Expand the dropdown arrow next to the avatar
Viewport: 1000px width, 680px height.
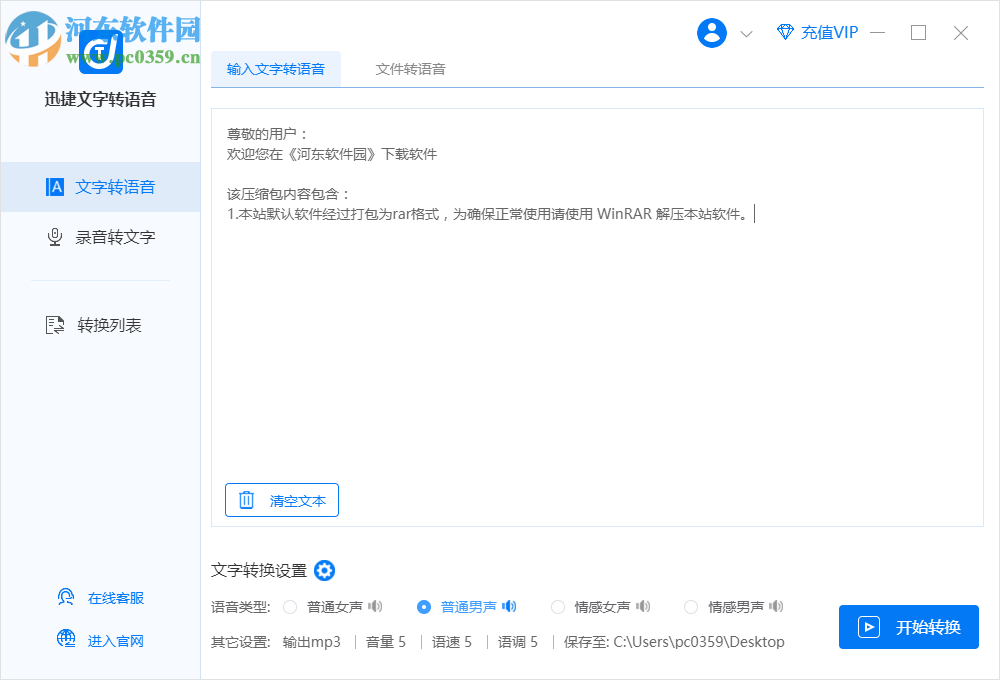click(x=746, y=32)
